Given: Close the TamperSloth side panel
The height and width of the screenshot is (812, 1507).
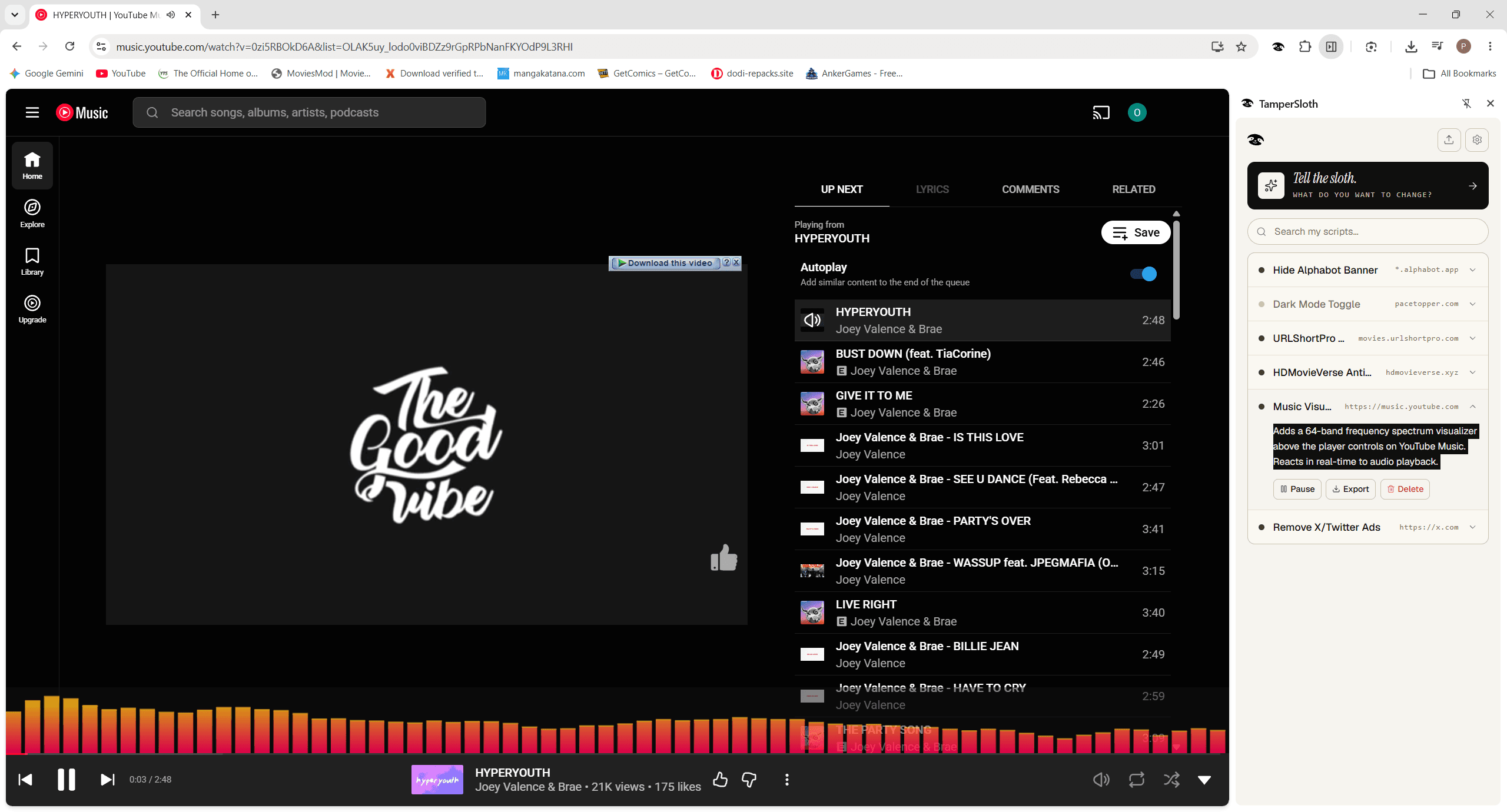Looking at the screenshot, I should click(x=1491, y=104).
